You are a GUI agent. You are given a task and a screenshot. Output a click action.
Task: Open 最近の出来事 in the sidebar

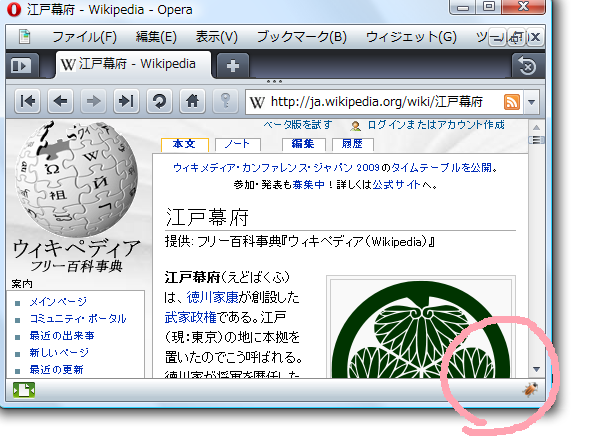[x=62, y=336]
